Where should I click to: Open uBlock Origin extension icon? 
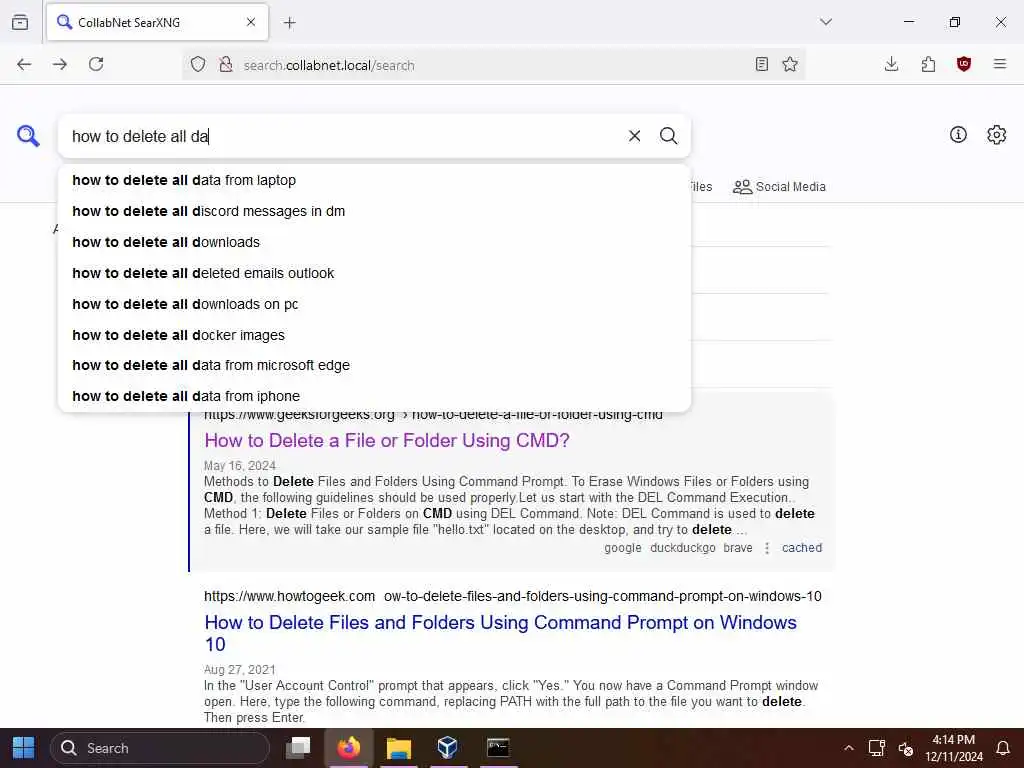click(964, 64)
